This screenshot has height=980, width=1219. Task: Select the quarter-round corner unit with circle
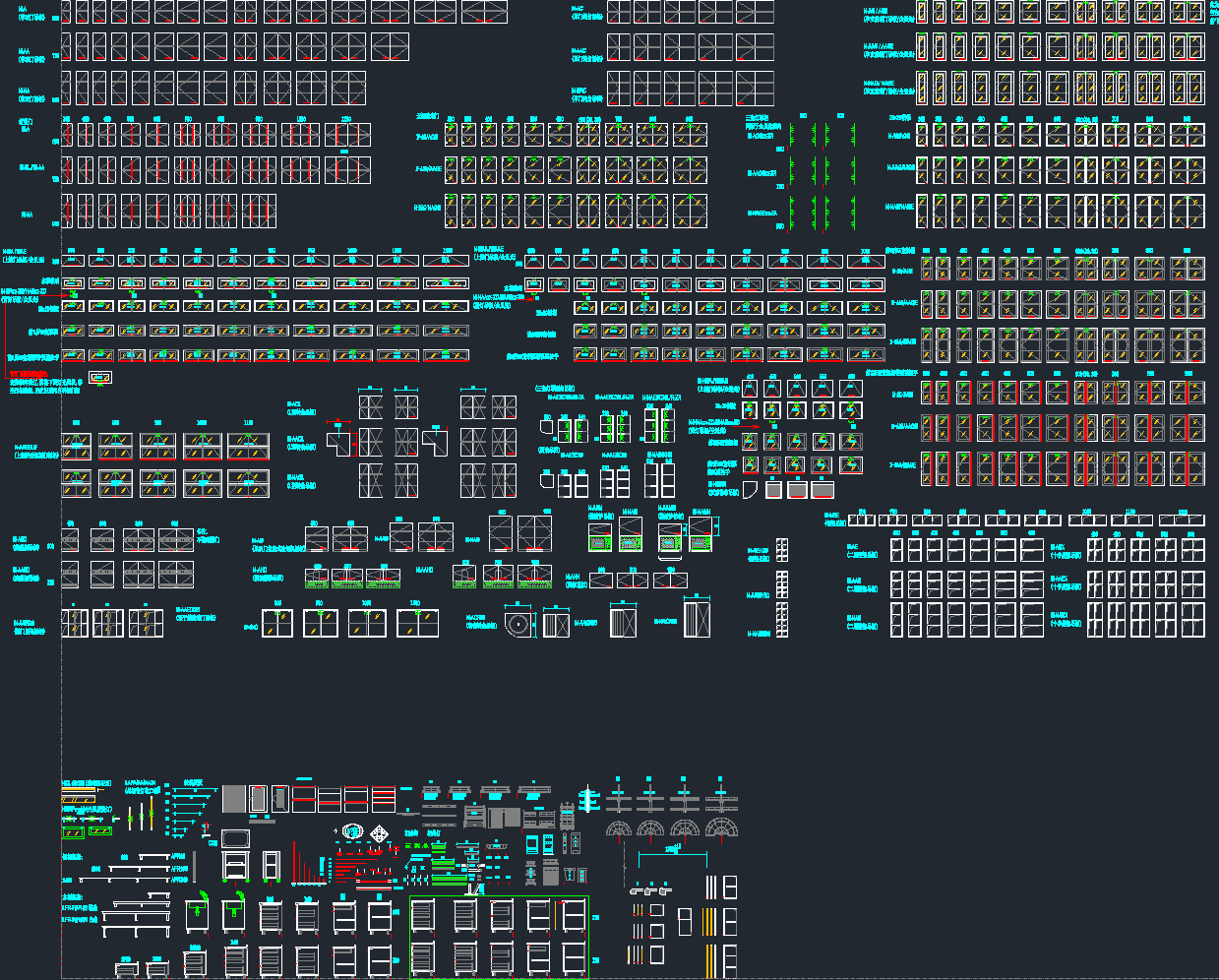point(518,623)
